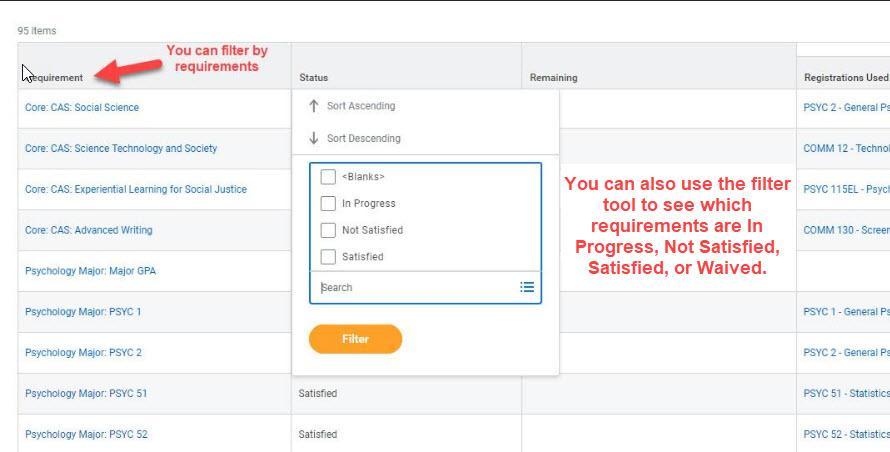
Task: Open the Remaining column header menu
Action: [x=553, y=77]
